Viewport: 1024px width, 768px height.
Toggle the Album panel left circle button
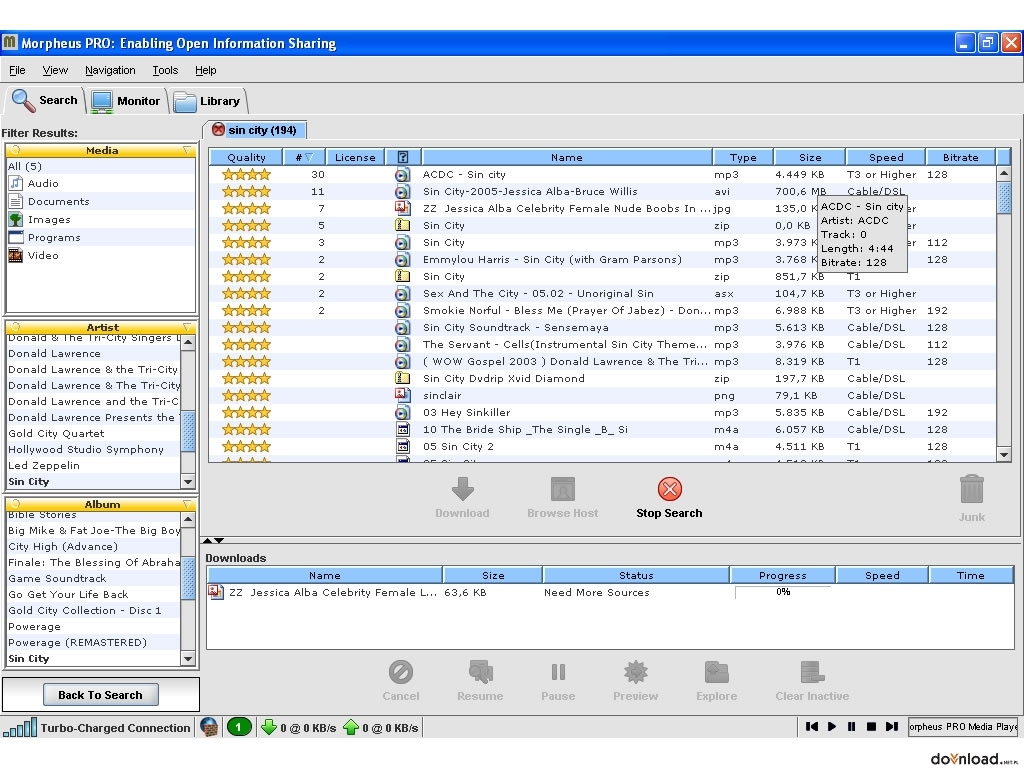(x=16, y=504)
